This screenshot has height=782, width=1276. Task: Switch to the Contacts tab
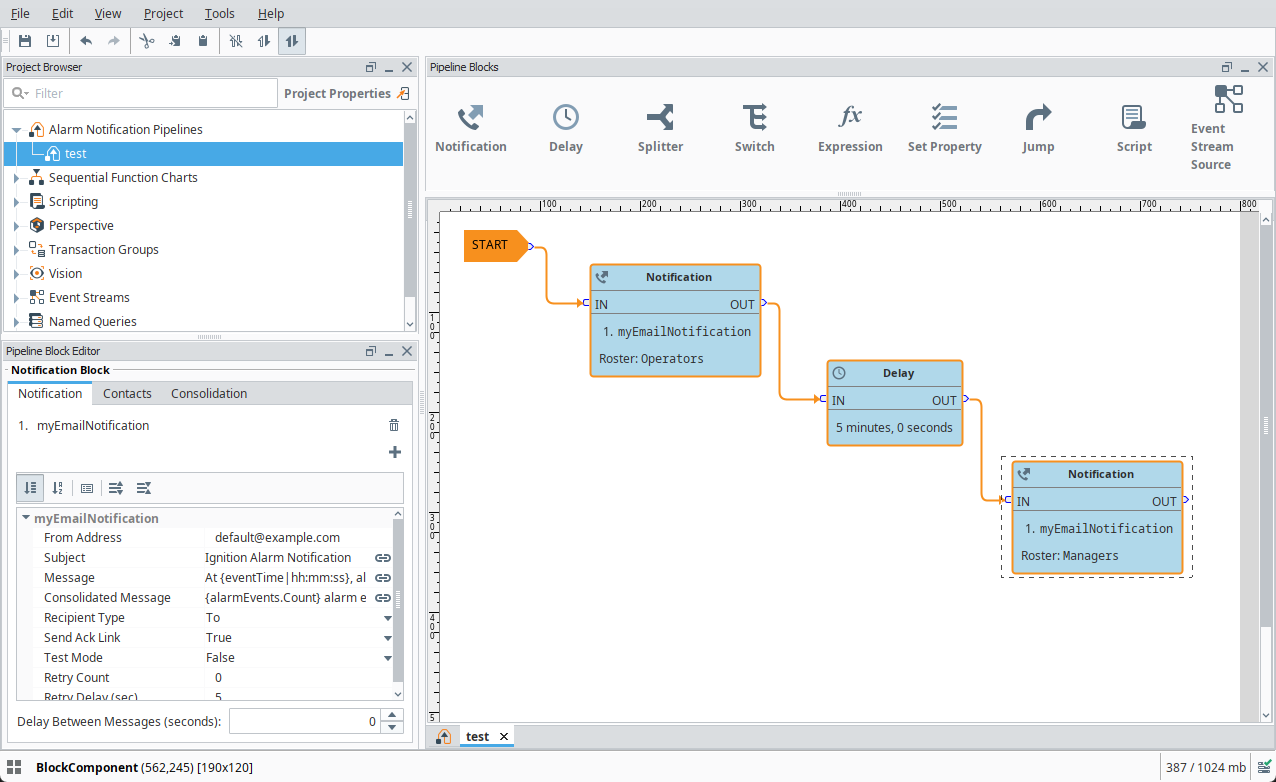point(127,393)
